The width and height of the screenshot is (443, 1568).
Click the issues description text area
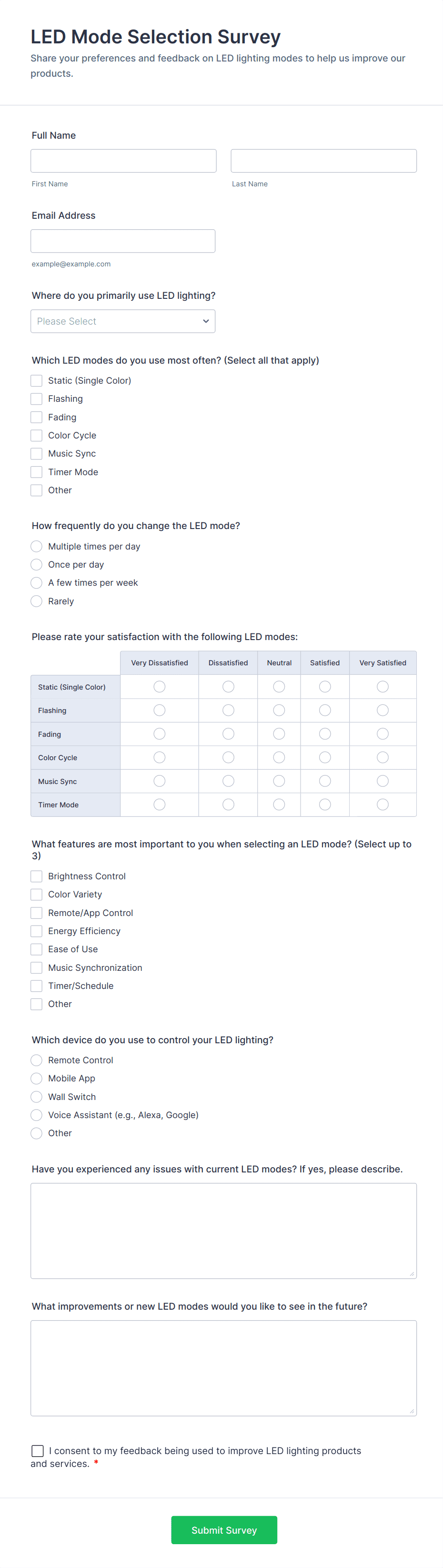tap(223, 1230)
